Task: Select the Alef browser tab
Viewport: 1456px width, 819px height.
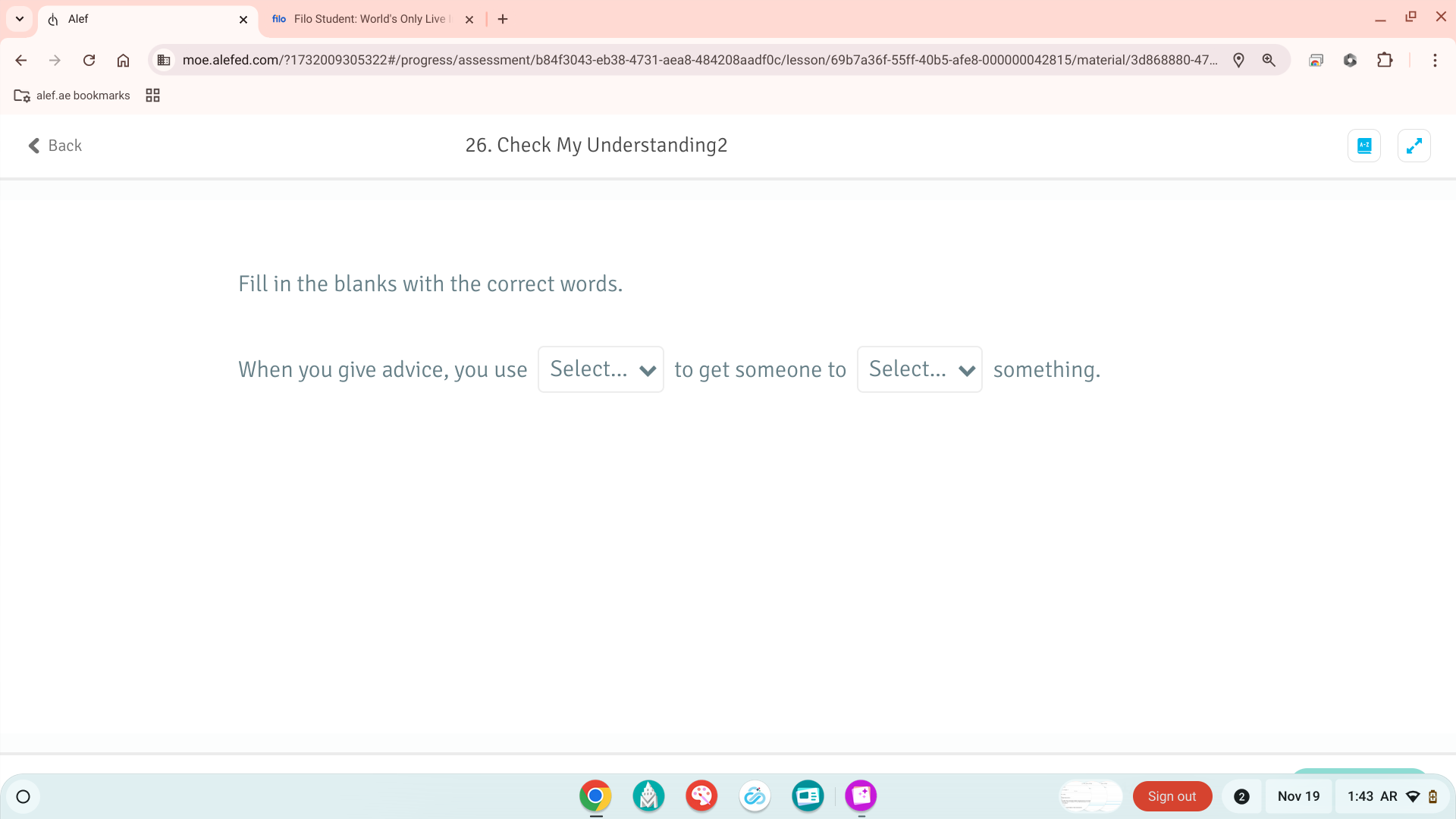Action: click(136, 19)
